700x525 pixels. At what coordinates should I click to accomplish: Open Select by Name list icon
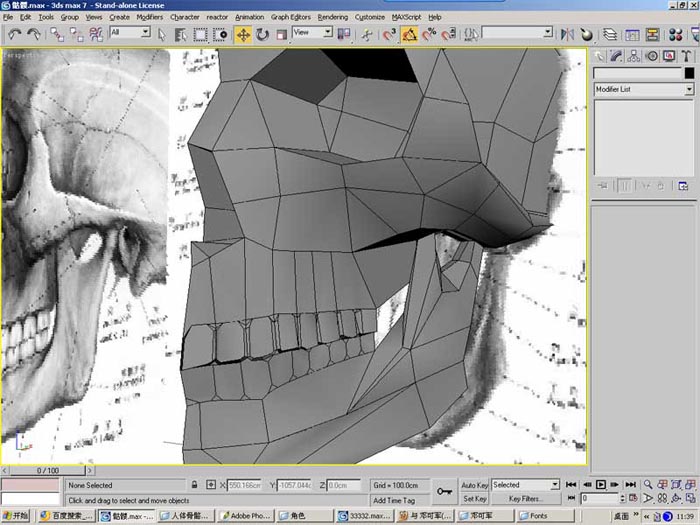181,34
